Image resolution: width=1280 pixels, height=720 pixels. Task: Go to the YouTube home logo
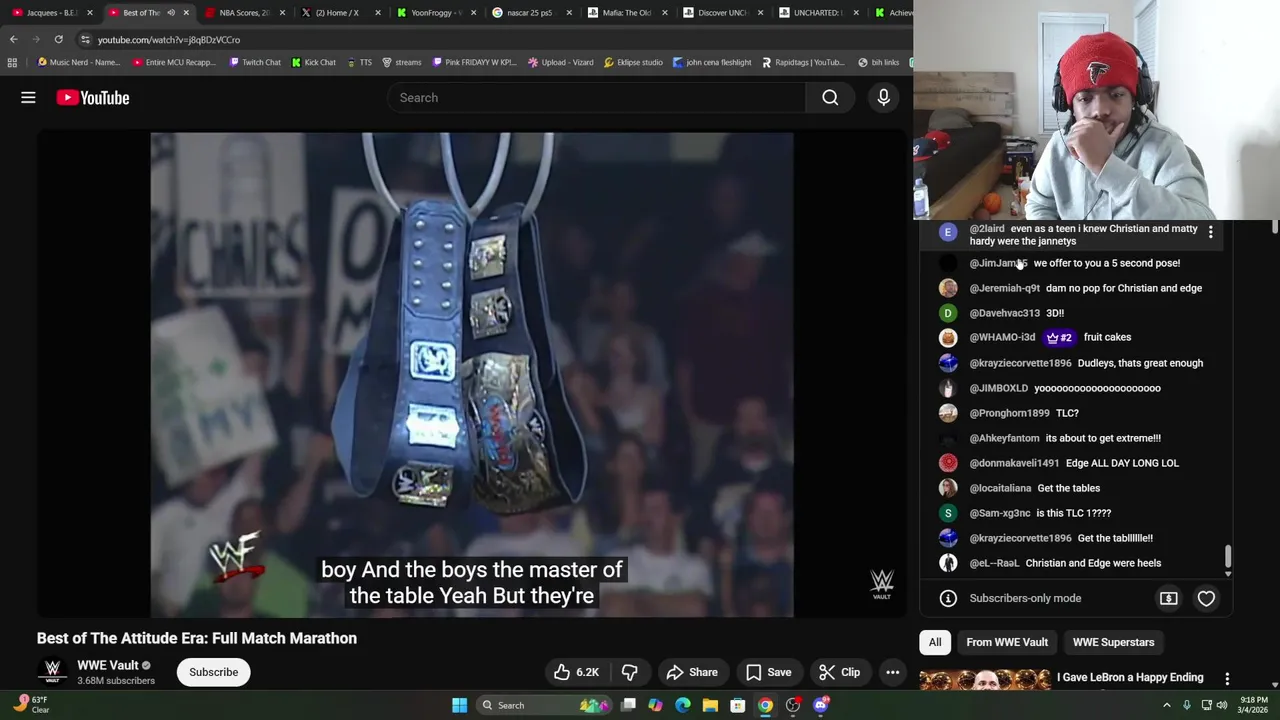(93, 97)
